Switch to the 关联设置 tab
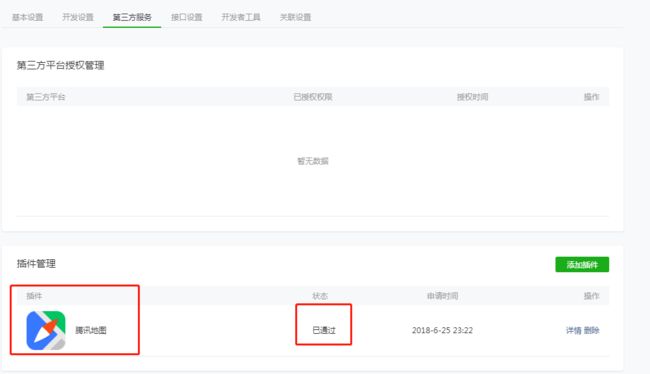650x374 pixels. pos(295,17)
